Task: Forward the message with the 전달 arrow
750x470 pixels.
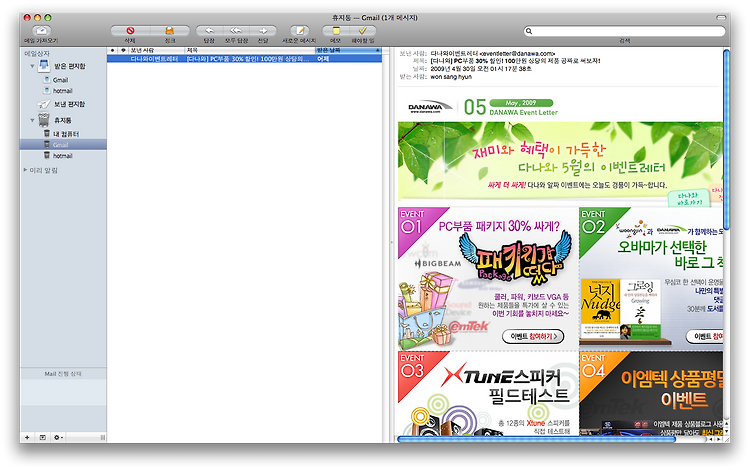Action: point(263,31)
